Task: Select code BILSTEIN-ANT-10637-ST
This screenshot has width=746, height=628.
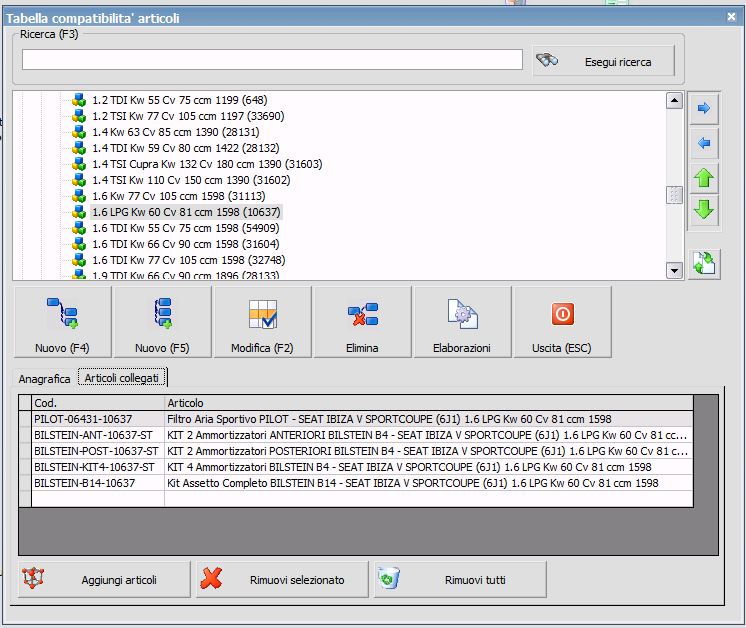Action: point(98,435)
